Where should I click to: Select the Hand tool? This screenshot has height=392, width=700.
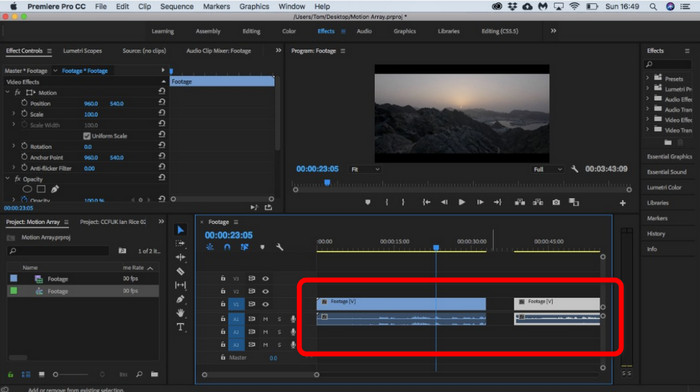coord(180,313)
